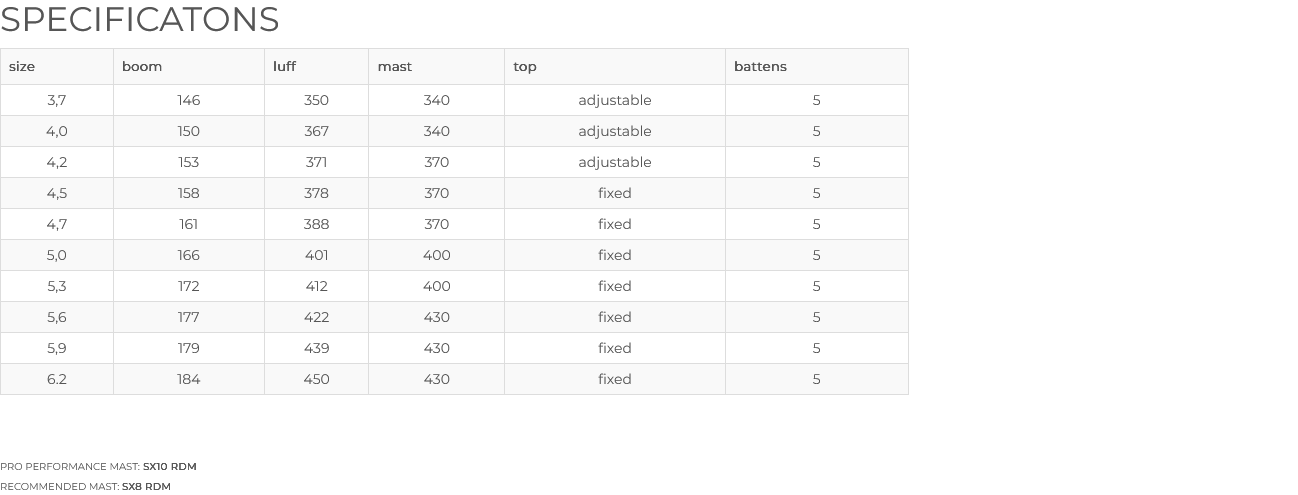
Task: Click the adjustable cell in the 4,2 row
Action: coord(615,162)
